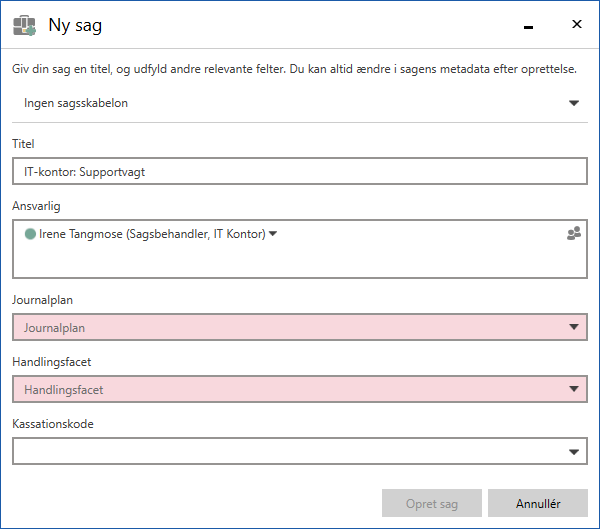Click into the Titel input field

click(300, 171)
